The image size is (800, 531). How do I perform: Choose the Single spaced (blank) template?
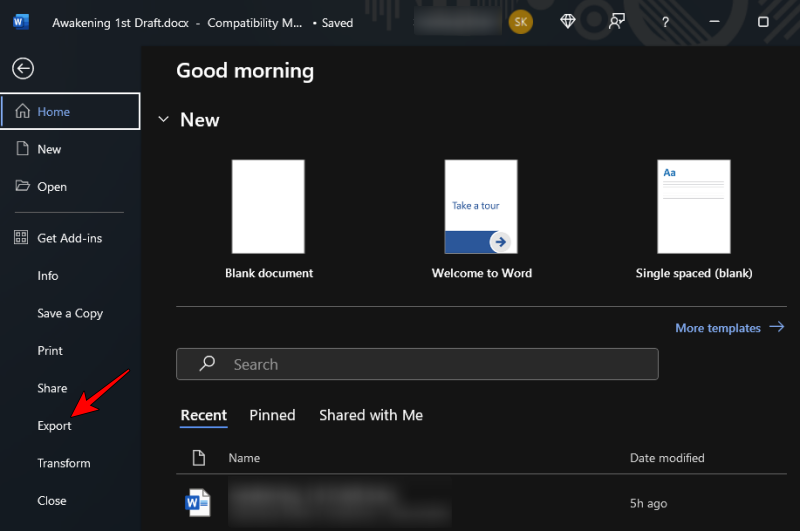[693, 207]
